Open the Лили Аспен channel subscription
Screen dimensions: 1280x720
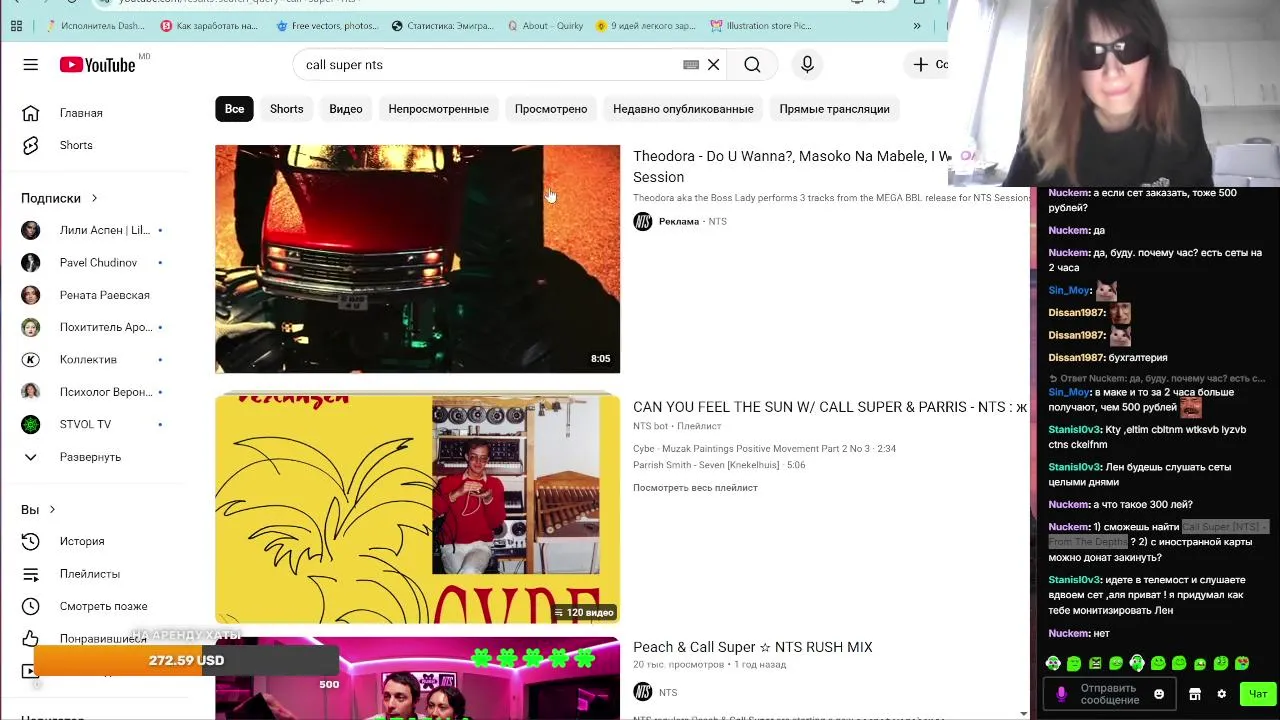coord(95,230)
